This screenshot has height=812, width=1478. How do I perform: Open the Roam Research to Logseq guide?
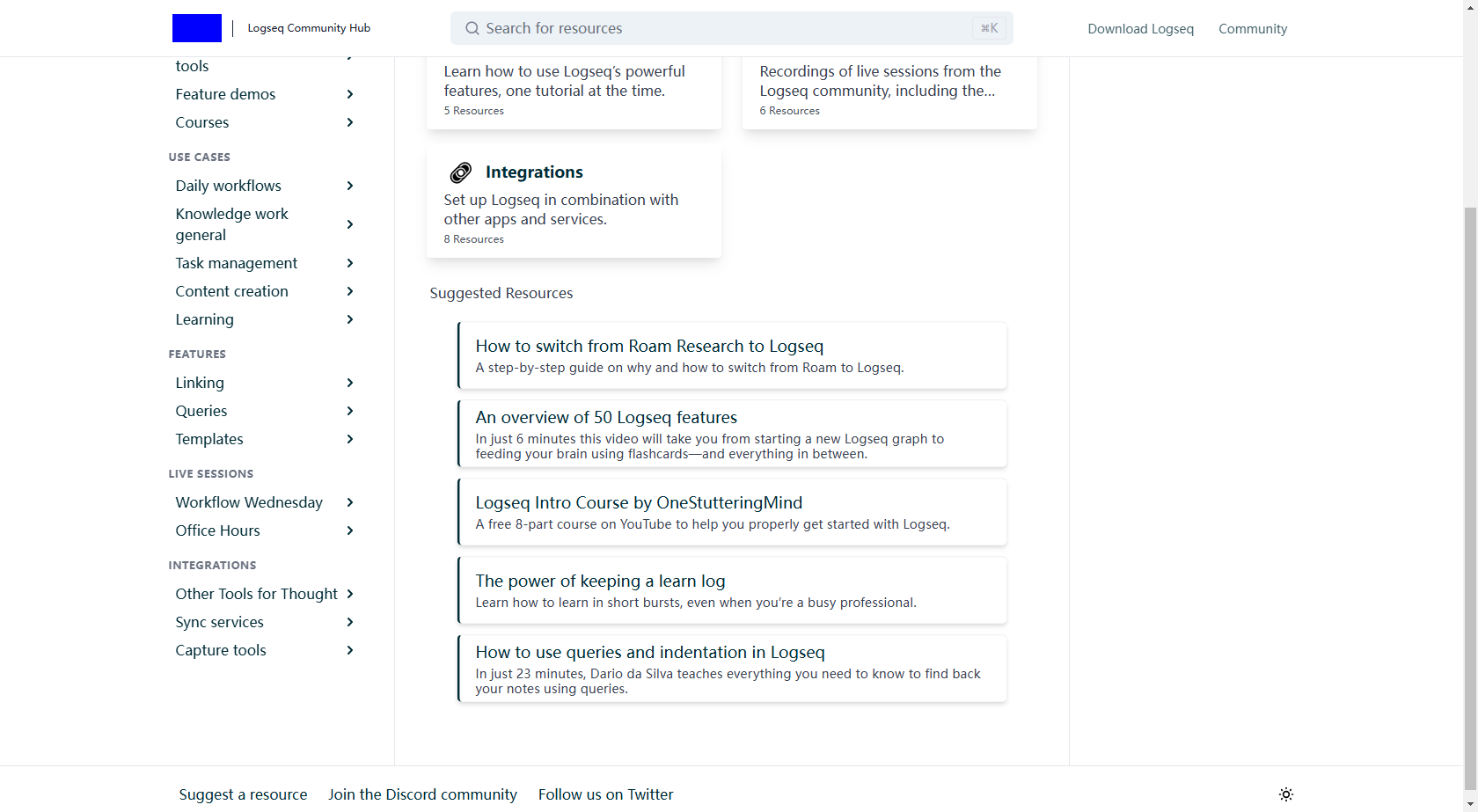pos(649,347)
